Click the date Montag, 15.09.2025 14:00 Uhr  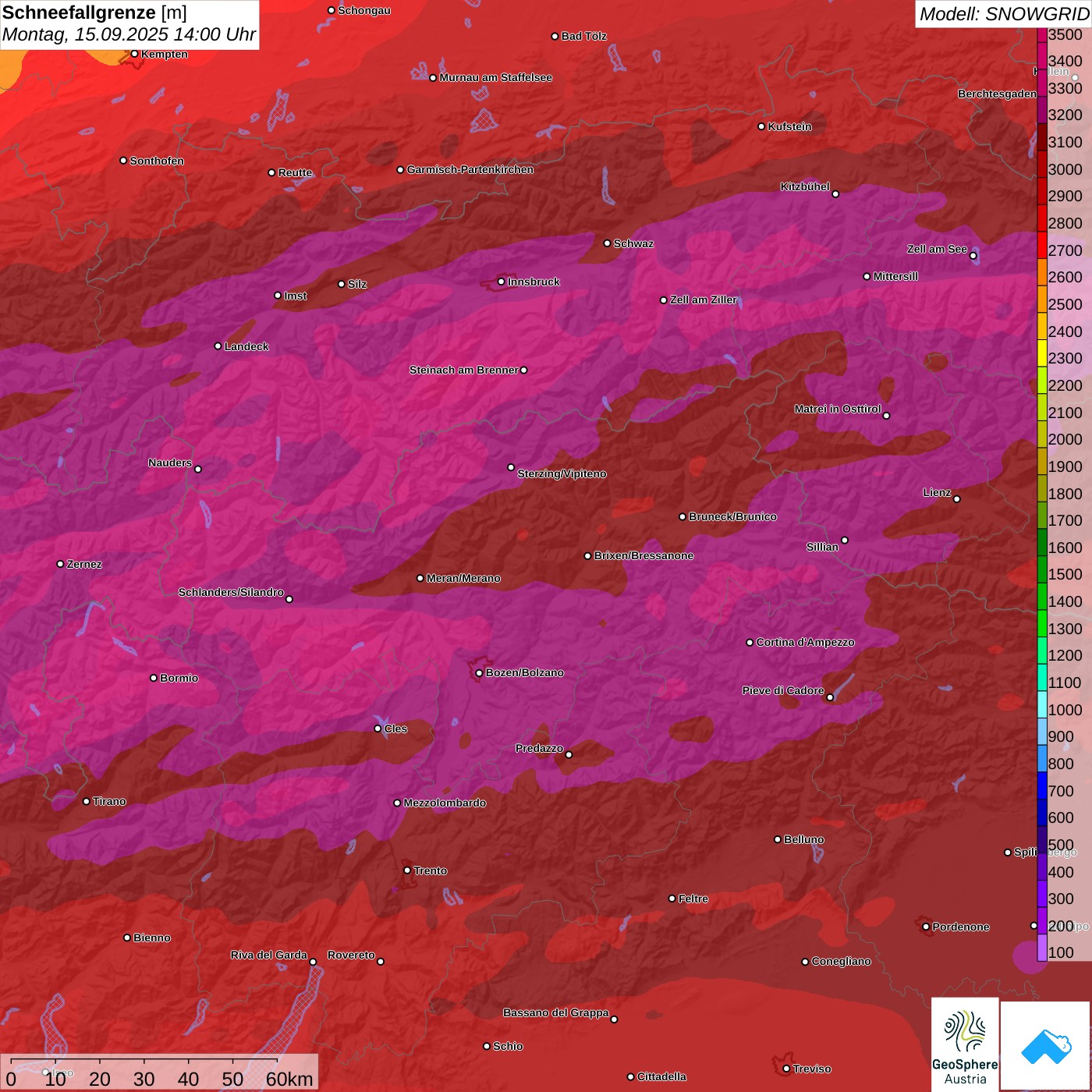click(129, 34)
